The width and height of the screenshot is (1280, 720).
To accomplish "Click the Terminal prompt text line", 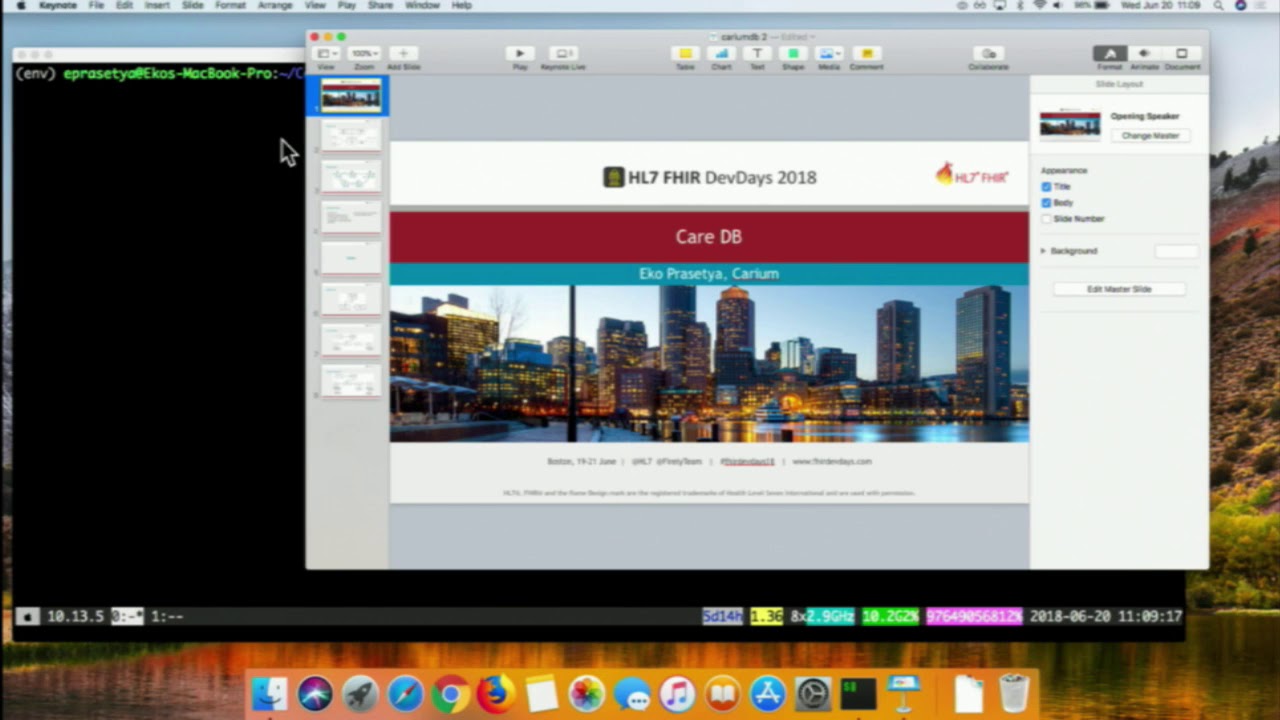I will [x=159, y=73].
